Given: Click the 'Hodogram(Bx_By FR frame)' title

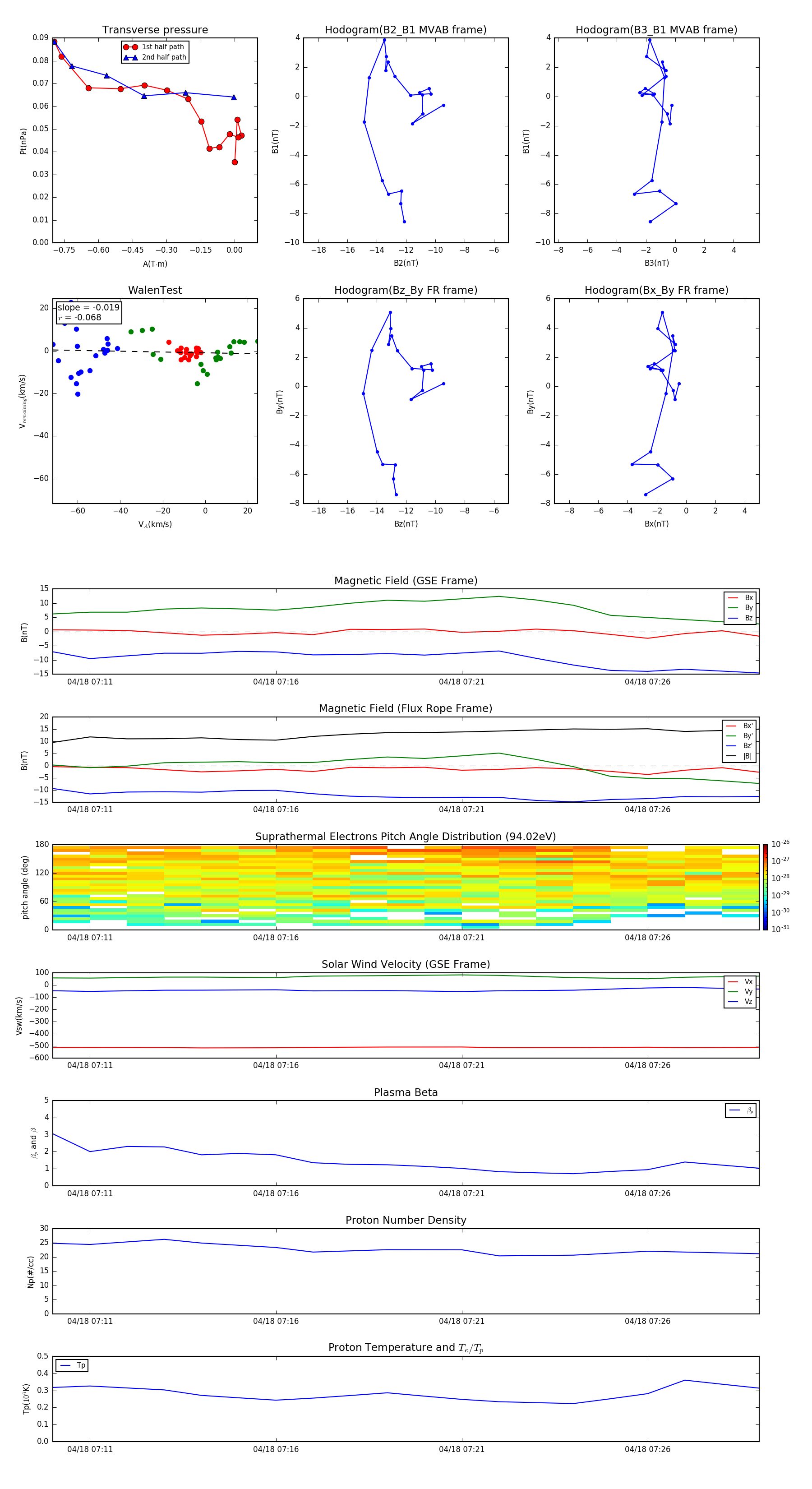Looking at the screenshot, I should (x=656, y=290).
